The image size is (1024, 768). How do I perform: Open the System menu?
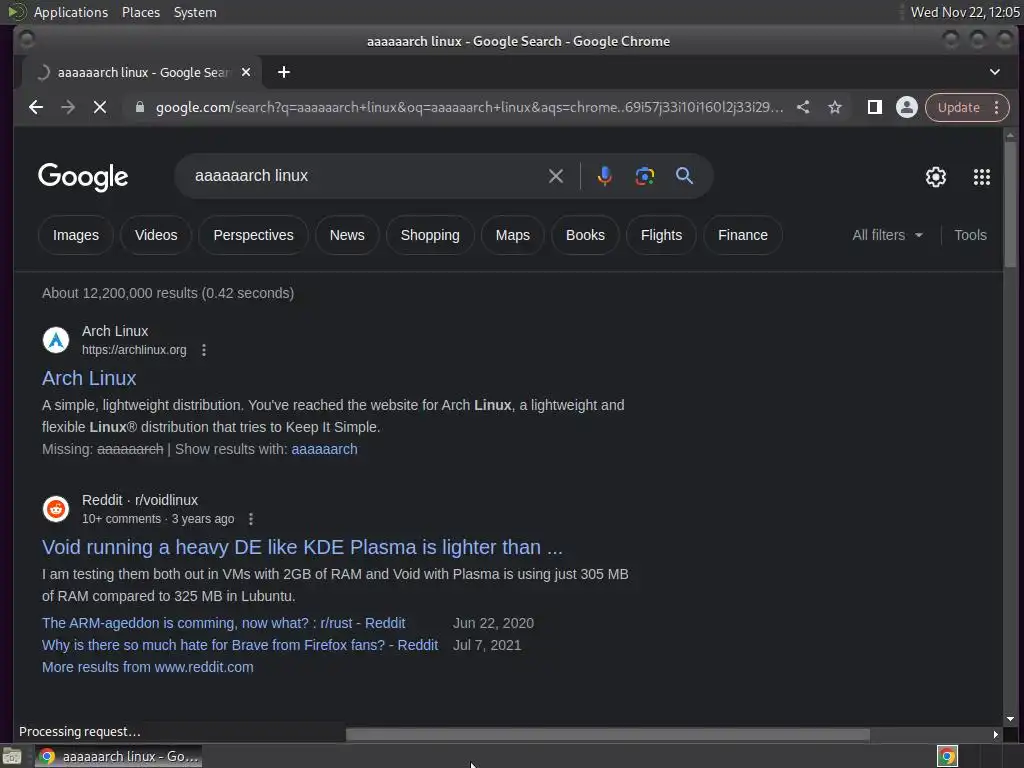click(x=195, y=12)
